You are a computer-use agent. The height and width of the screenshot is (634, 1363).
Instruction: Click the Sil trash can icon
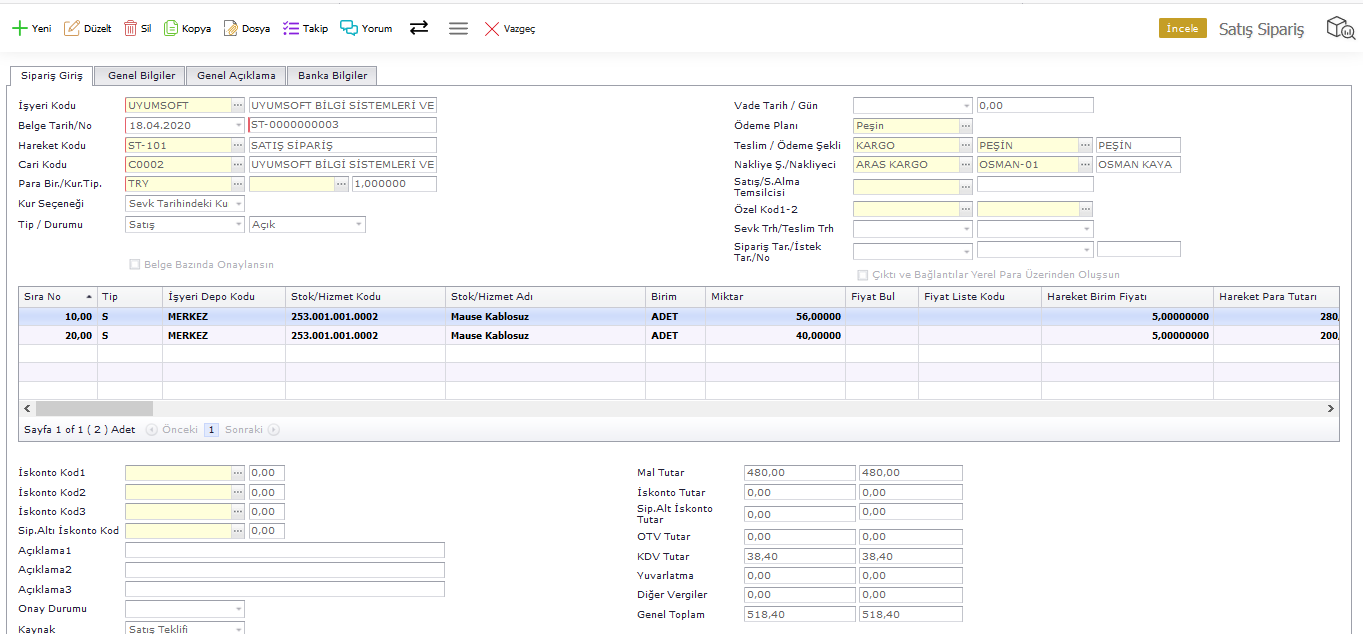[x=130, y=28]
